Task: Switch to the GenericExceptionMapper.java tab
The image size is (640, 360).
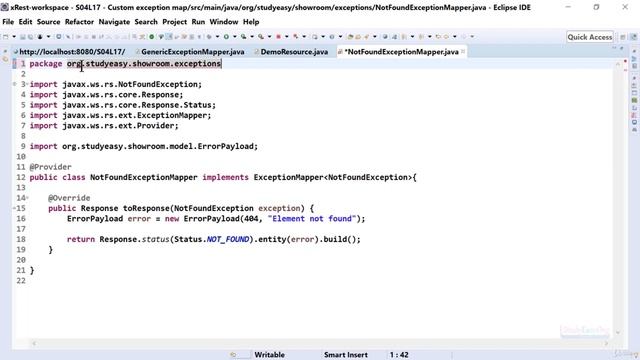Action: point(190,52)
